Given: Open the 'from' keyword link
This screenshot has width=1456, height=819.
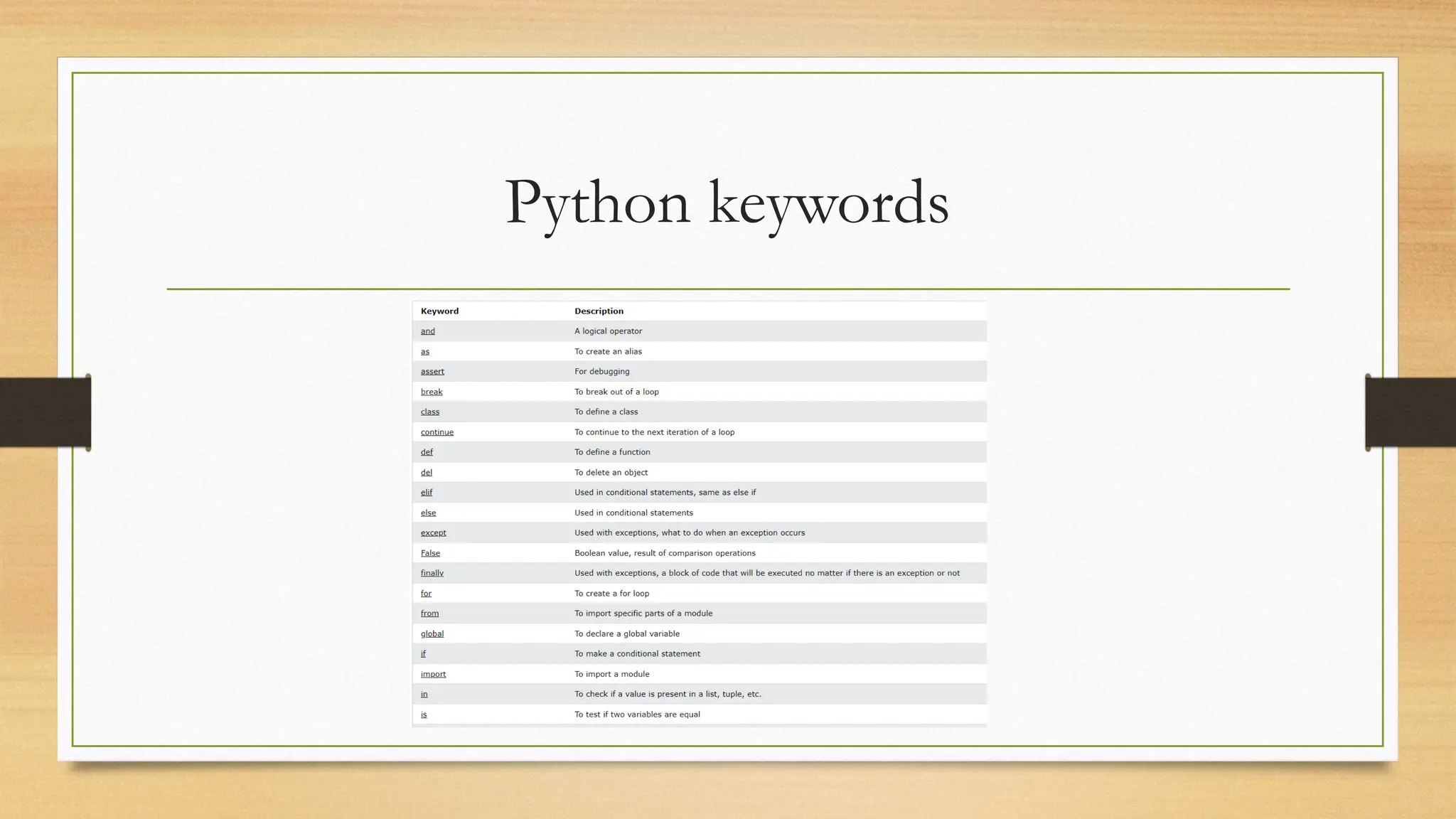Looking at the screenshot, I should pyautogui.click(x=429, y=614).
